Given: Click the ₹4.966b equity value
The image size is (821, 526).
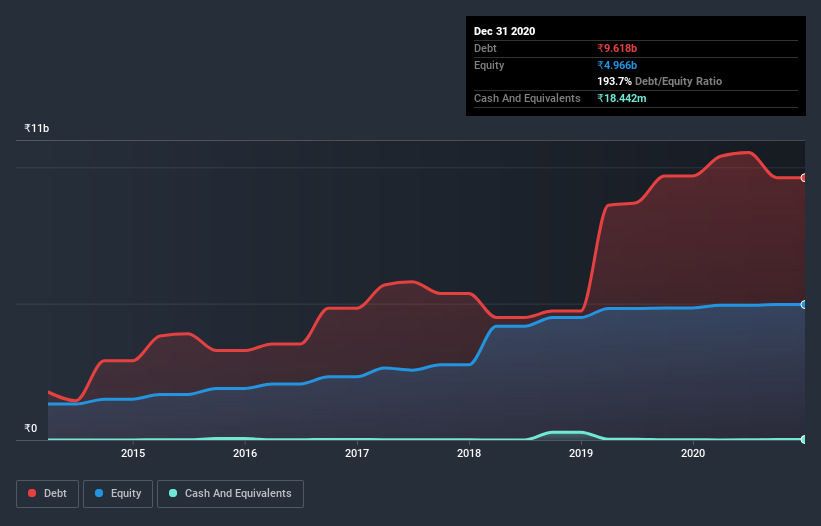Looking at the screenshot, I should point(617,65).
